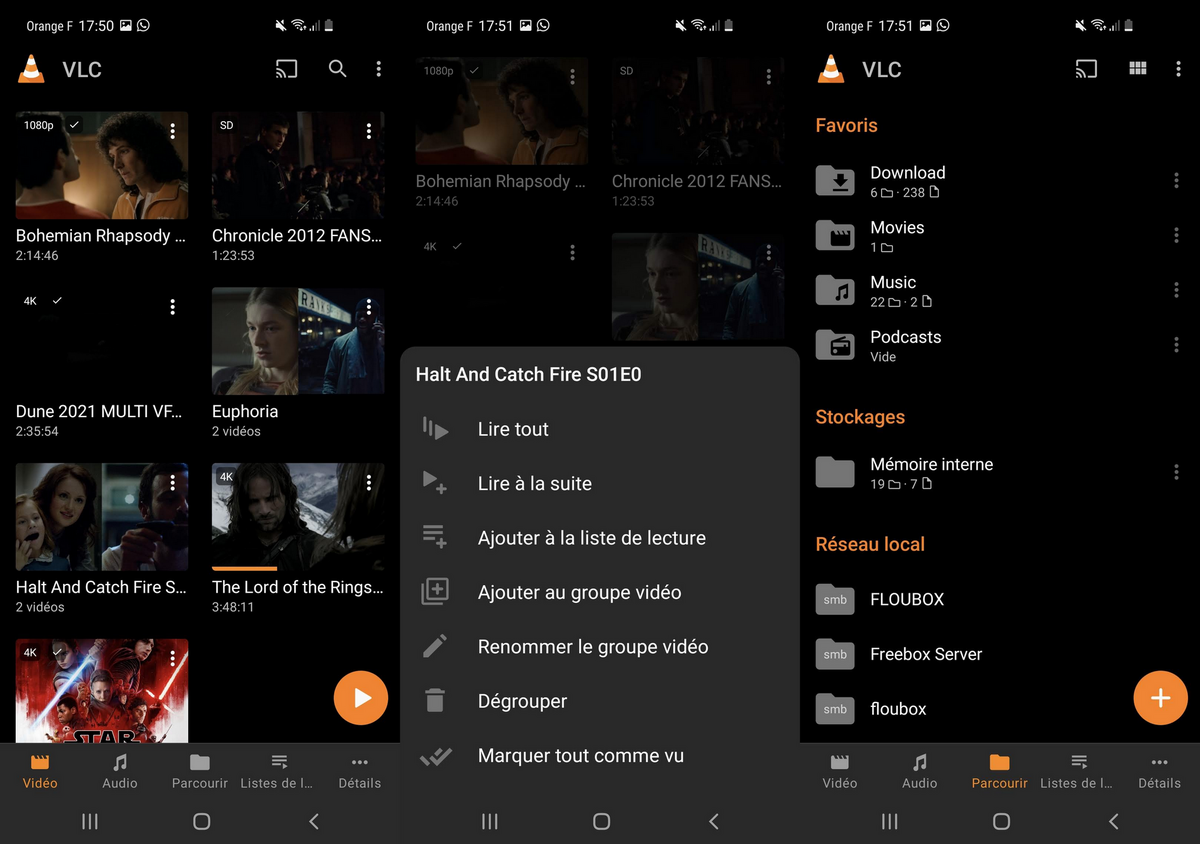Play the Dune 2021 MULTI VF video
The height and width of the screenshot is (844, 1200).
point(102,364)
